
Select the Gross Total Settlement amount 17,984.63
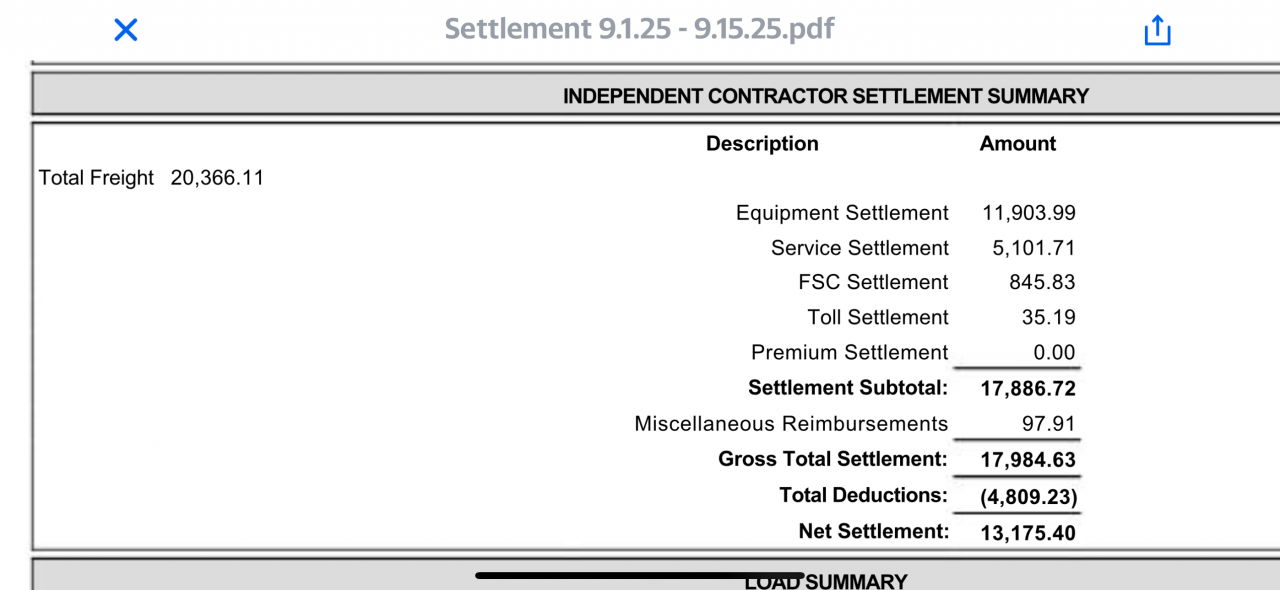[x=1028, y=460]
